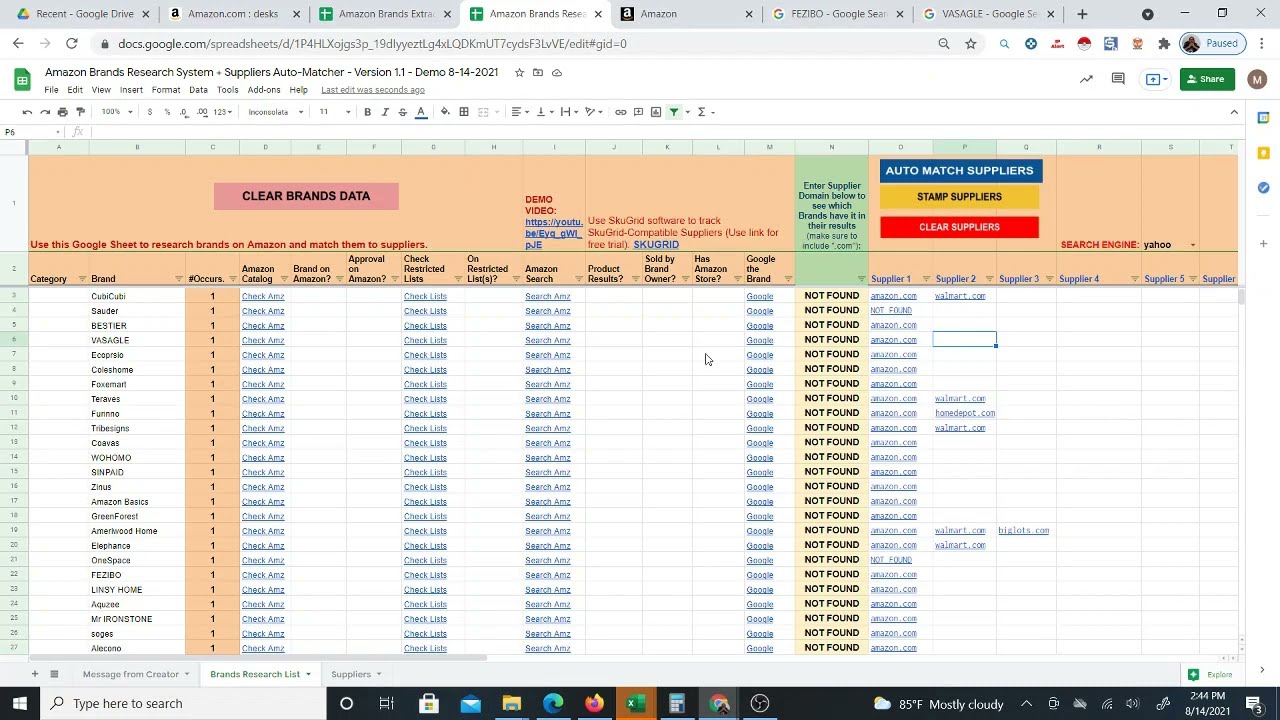Open Excel from the Windows taskbar
Image resolution: width=1280 pixels, height=720 pixels.
point(633,704)
